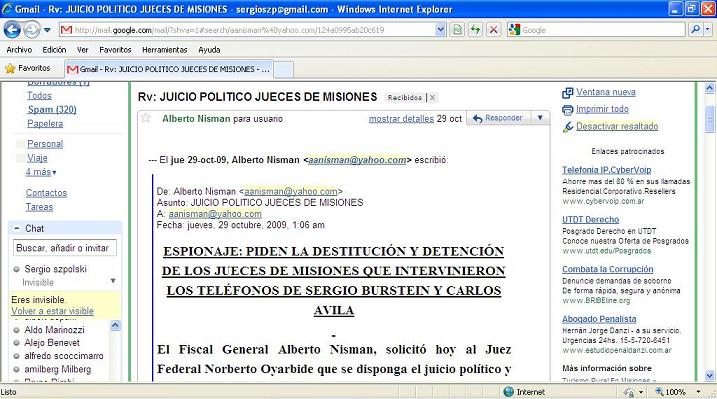Click aanisman@yahoo.com link in De: line
This screenshot has height=399, width=717.
tap(291, 192)
